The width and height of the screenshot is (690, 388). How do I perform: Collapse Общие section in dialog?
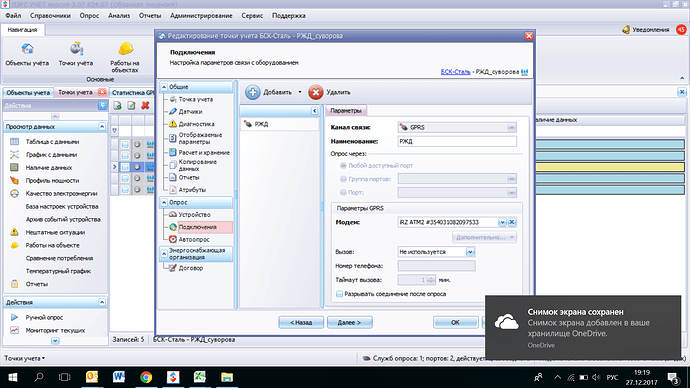[x=164, y=87]
